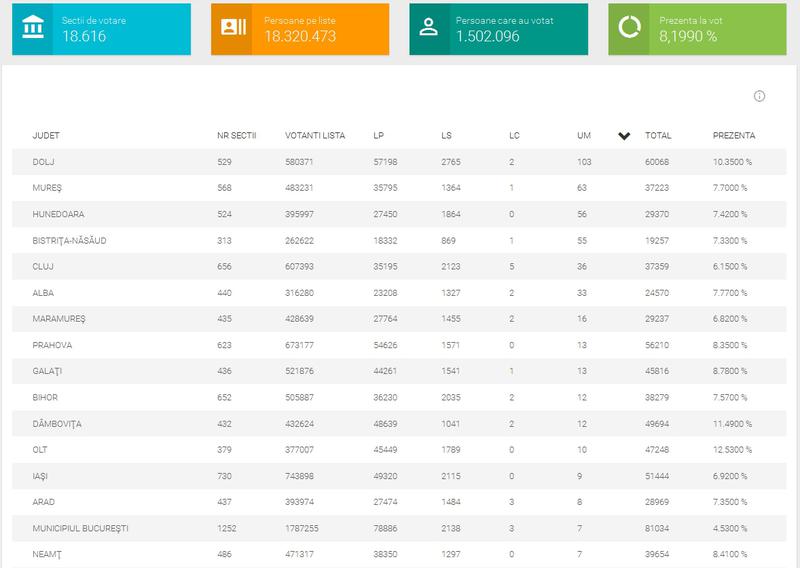Toggle the sort arrow next to UM column
Image resolution: width=800 pixels, height=568 pixels.
tap(624, 136)
